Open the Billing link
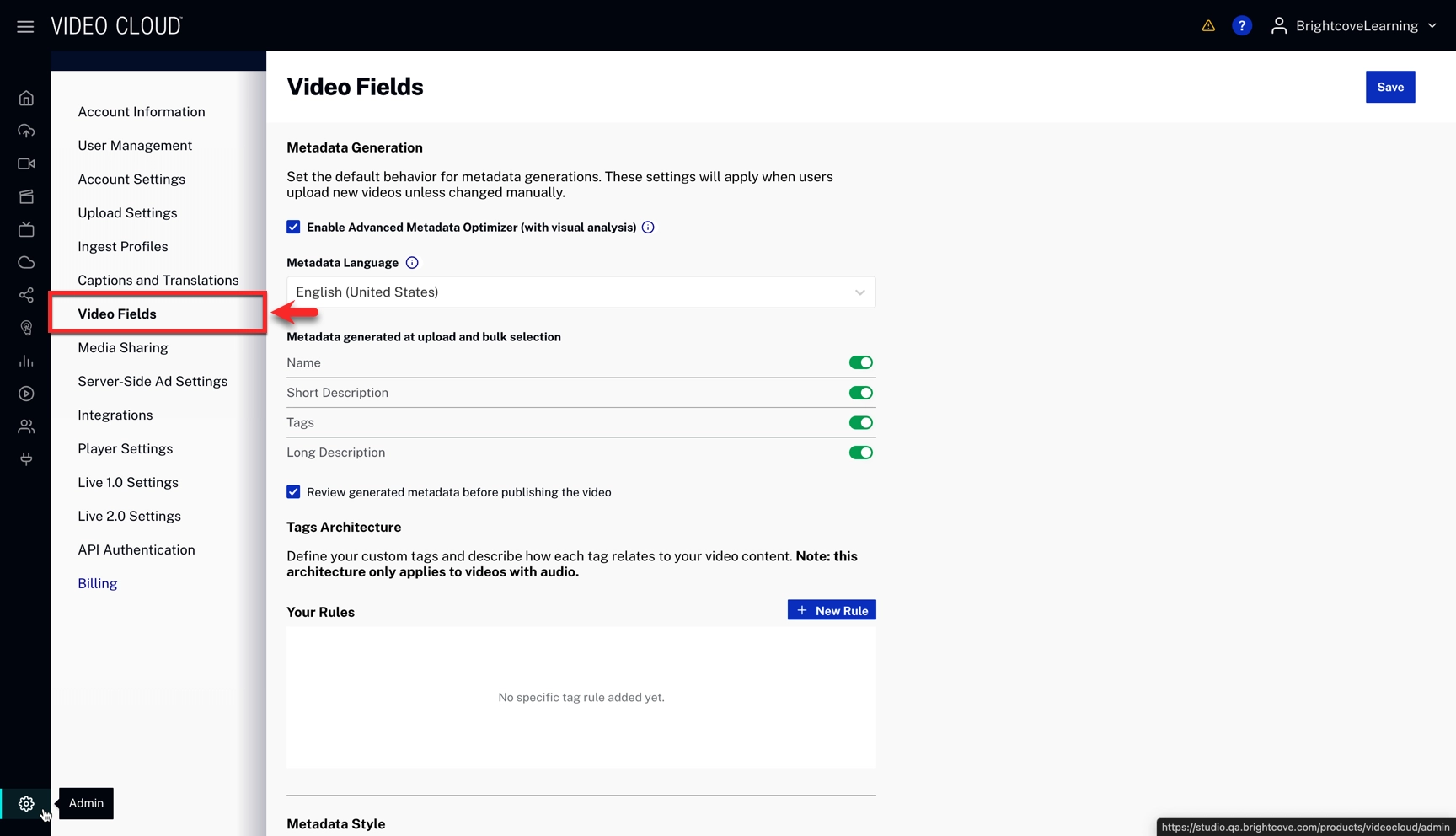This screenshot has height=836, width=1456. (x=98, y=584)
